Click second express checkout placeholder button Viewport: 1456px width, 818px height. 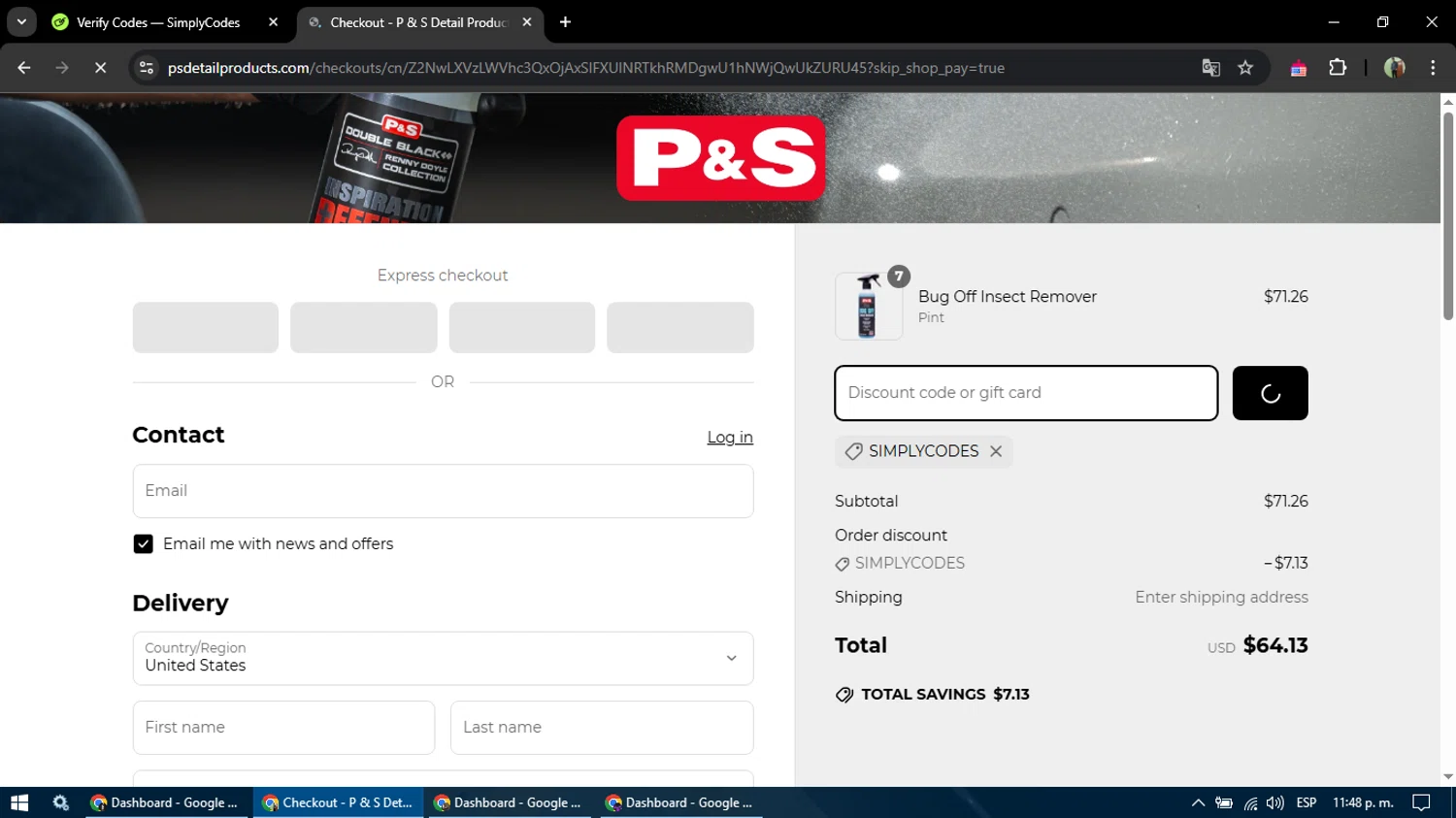coord(364,327)
